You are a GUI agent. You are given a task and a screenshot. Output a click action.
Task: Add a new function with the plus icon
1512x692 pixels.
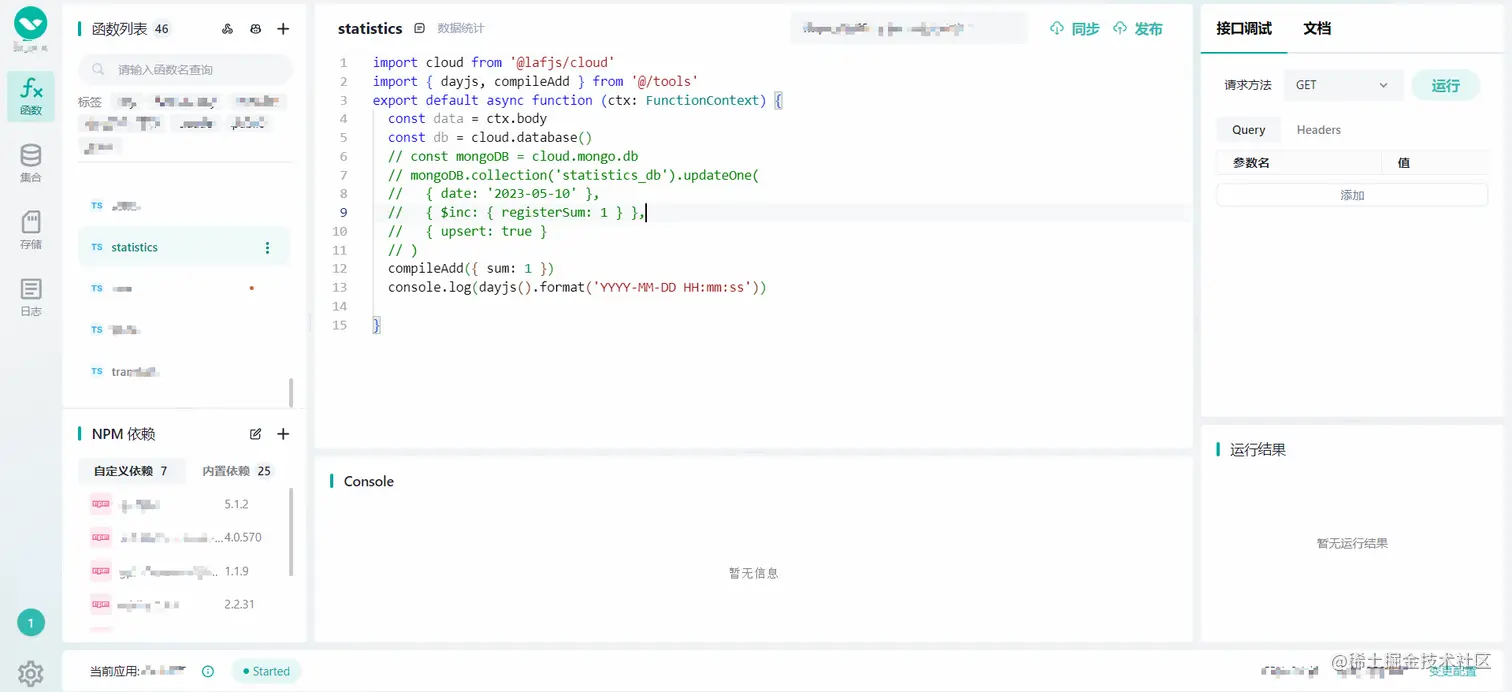[x=283, y=29]
